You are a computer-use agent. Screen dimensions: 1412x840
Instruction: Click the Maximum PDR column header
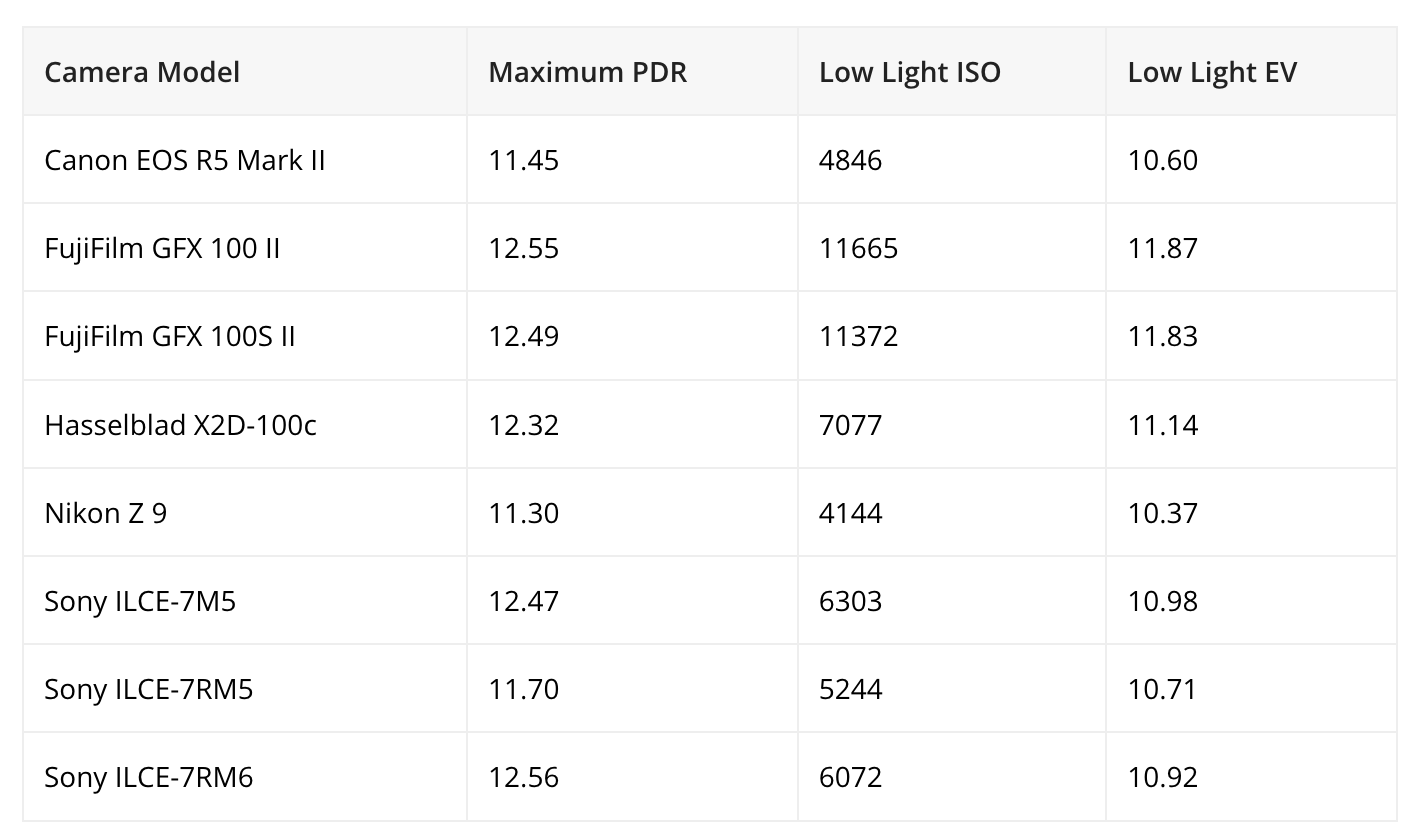[632, 72]
